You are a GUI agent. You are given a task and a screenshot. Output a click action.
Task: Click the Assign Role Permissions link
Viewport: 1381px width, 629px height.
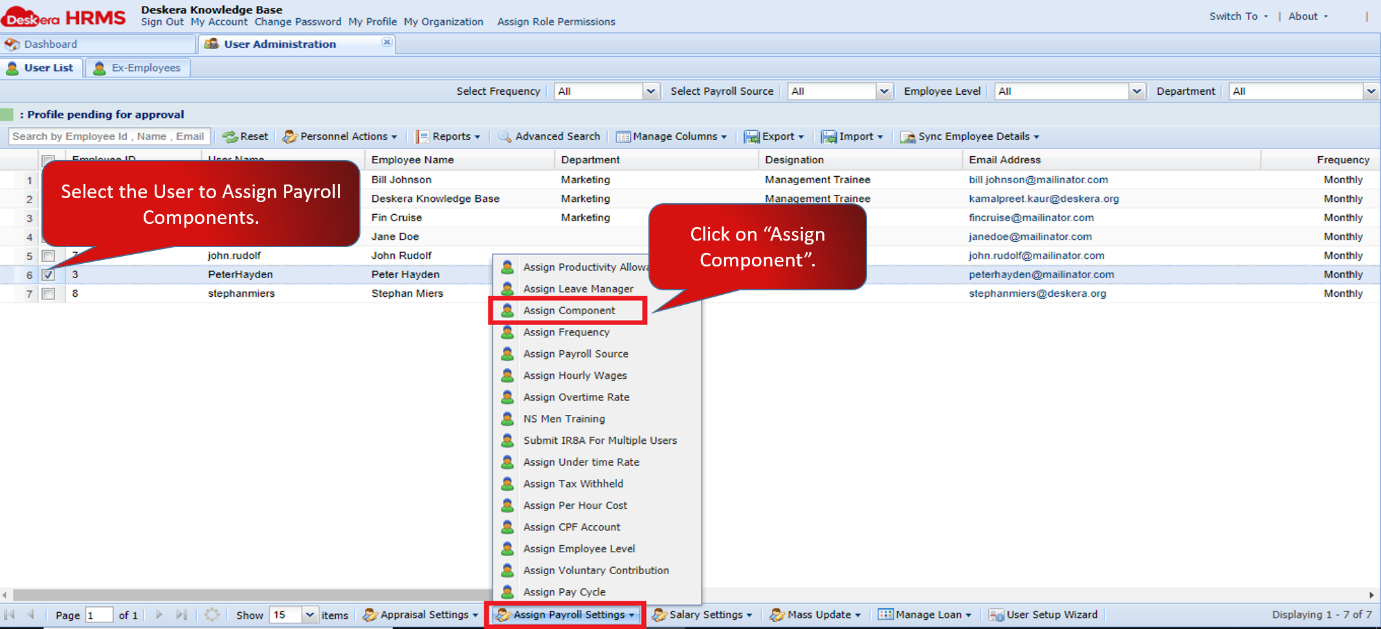tap(556, 22)
